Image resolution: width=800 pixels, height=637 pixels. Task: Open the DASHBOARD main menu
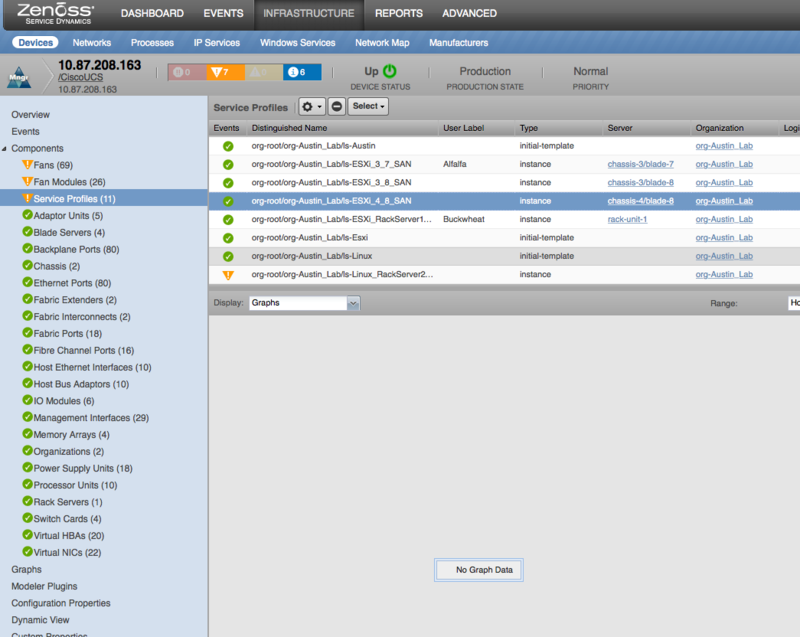(152, 14)
